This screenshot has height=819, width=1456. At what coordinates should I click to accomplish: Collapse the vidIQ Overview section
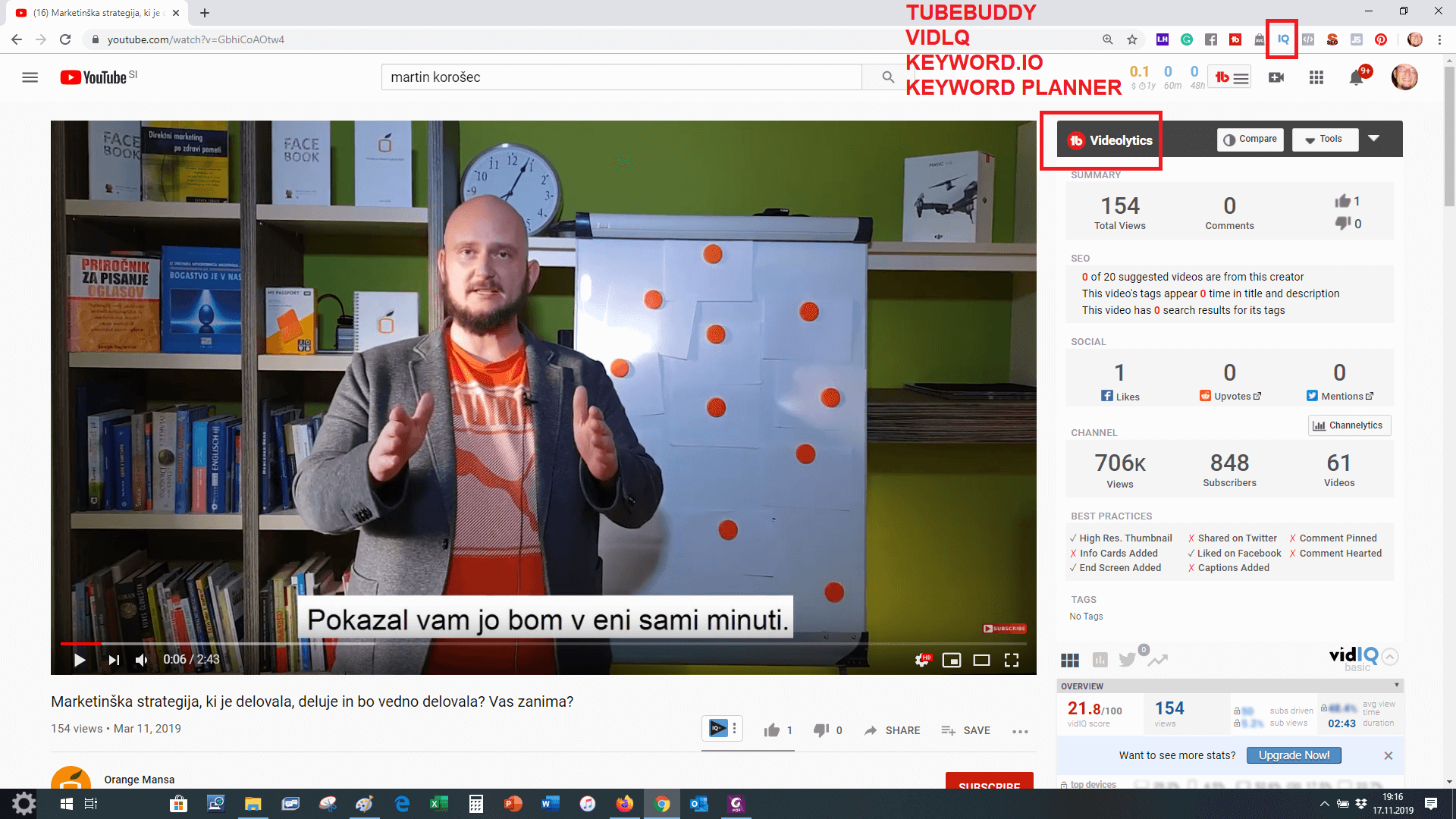[x=1396, y=686]
